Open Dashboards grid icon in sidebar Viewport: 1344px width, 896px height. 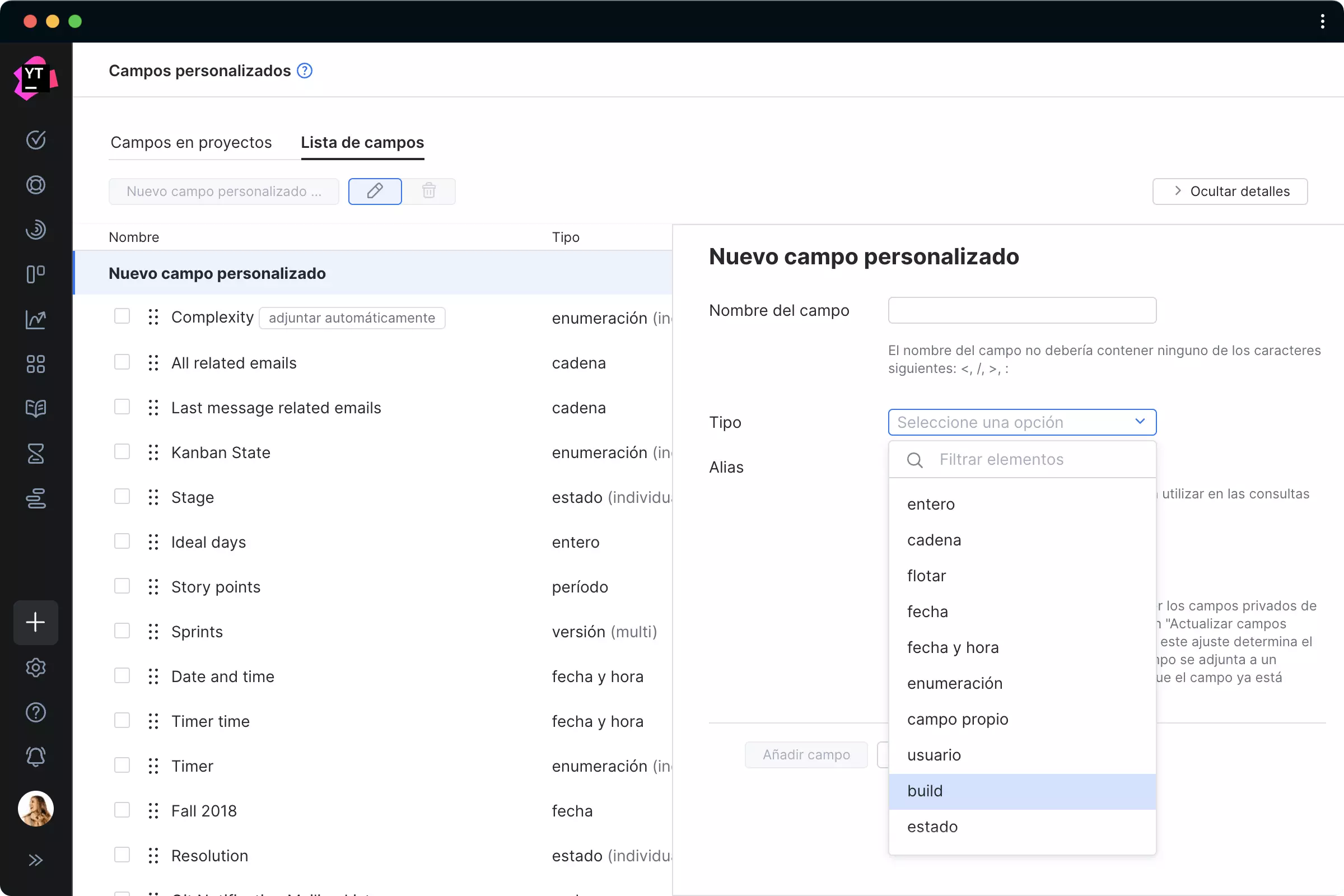pyautogui.click(x=35, y=364)
